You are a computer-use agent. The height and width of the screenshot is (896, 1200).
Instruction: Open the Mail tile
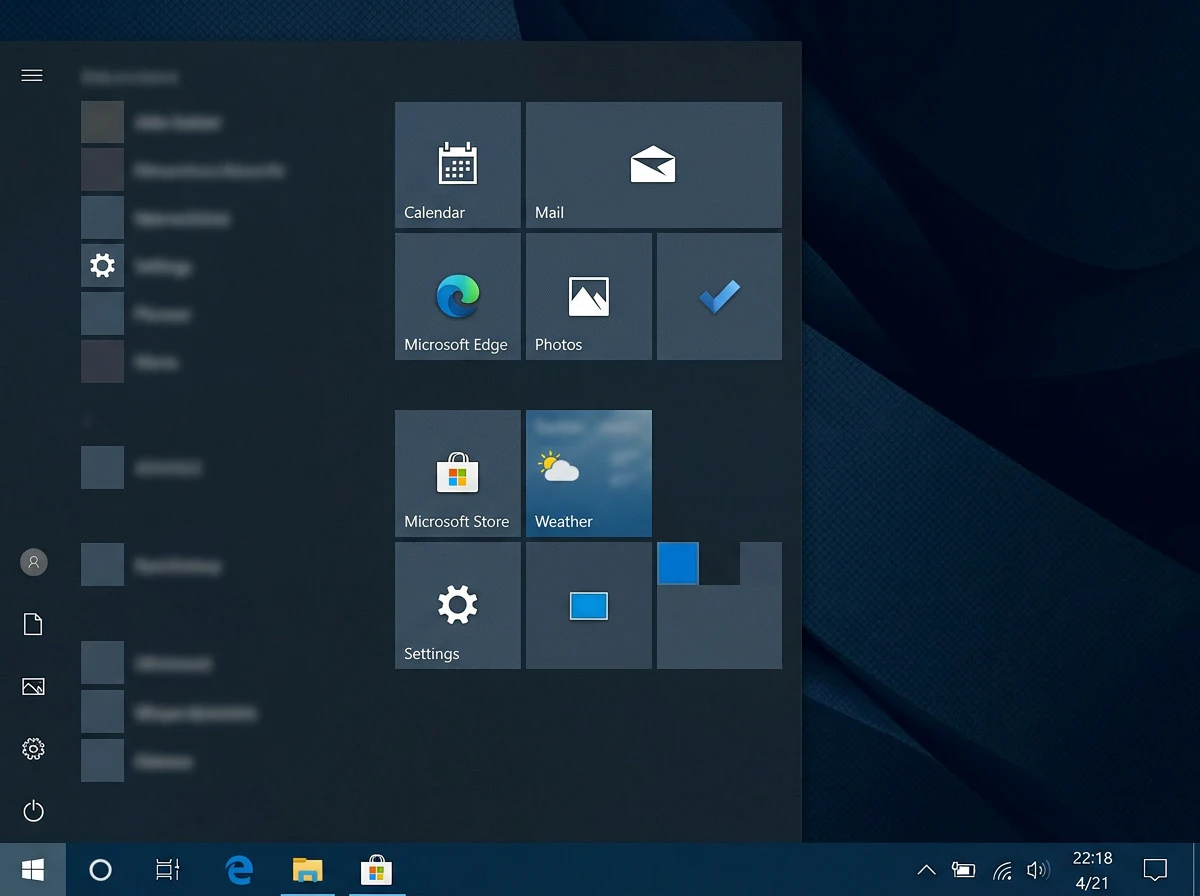point(654,165)
